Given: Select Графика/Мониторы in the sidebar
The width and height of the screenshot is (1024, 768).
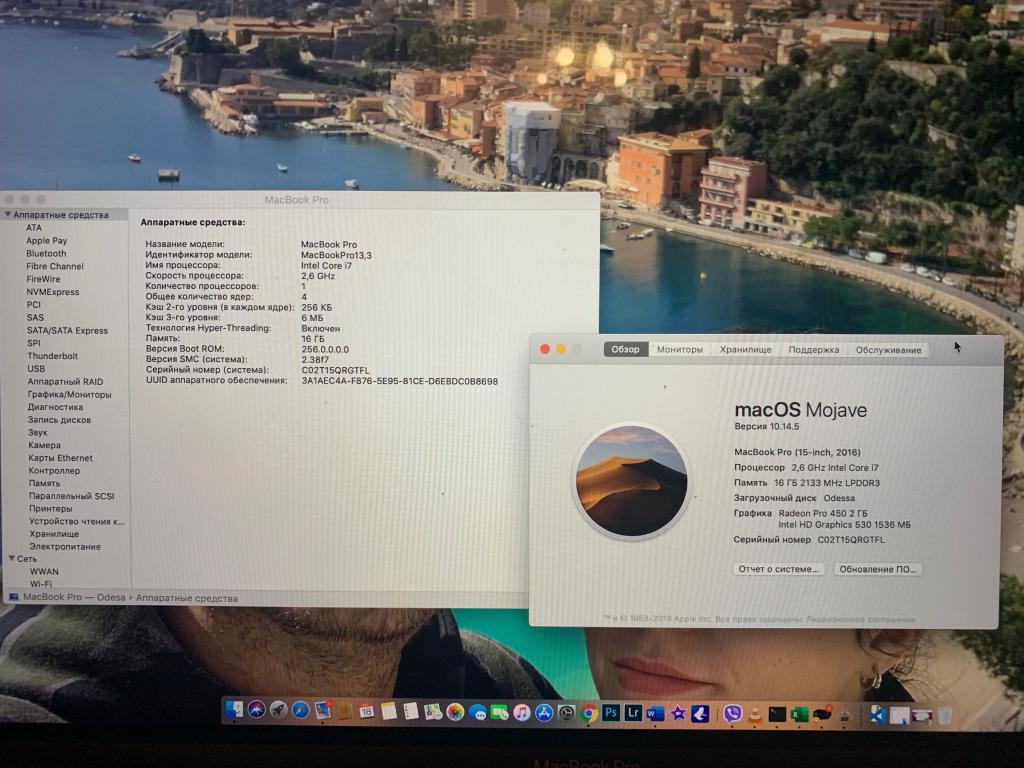Looking at the screenshot, I should point(69,394).
